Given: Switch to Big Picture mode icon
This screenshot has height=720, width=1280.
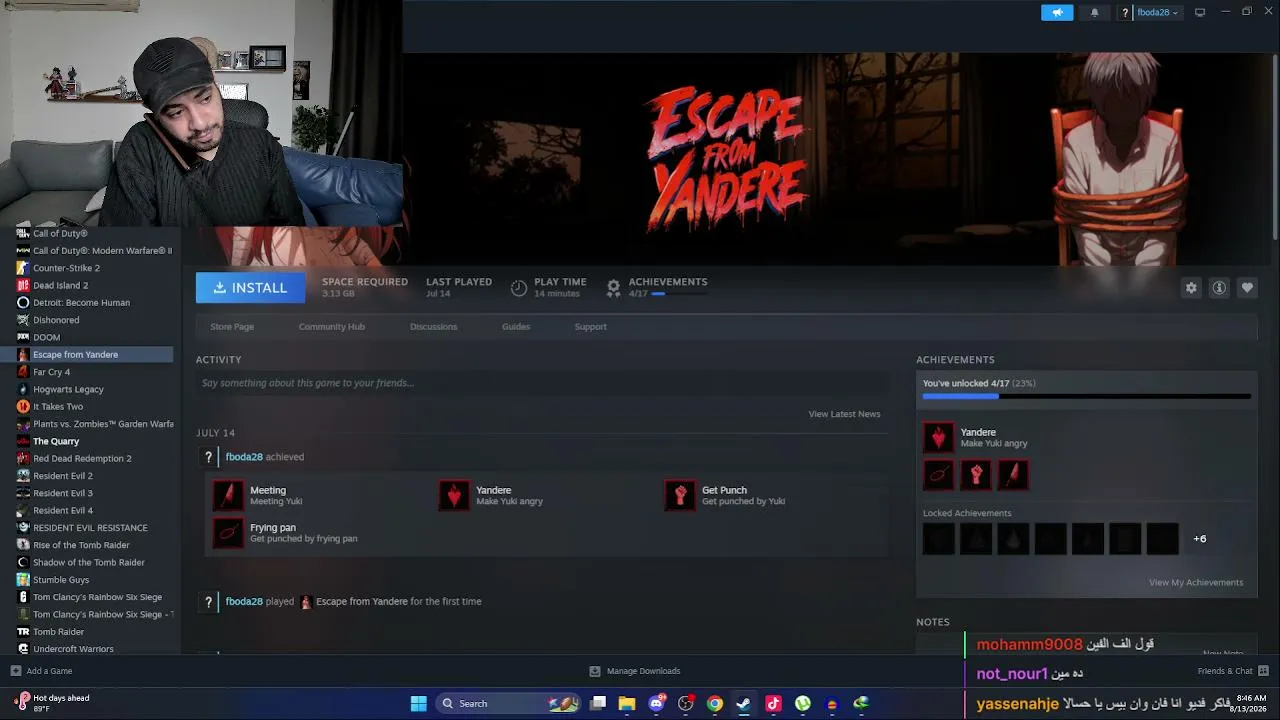Looking at the screenshot, I should tap(1200, 12).
